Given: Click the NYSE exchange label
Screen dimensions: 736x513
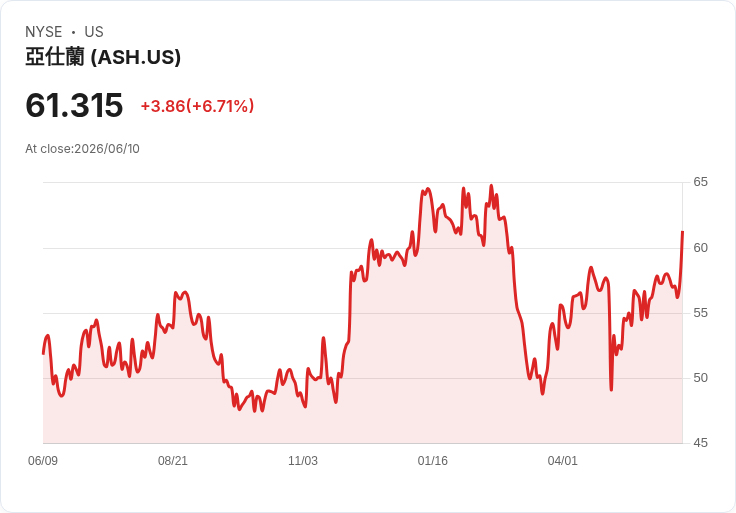Looking at the screenshot, I should [x=43, y=32].
